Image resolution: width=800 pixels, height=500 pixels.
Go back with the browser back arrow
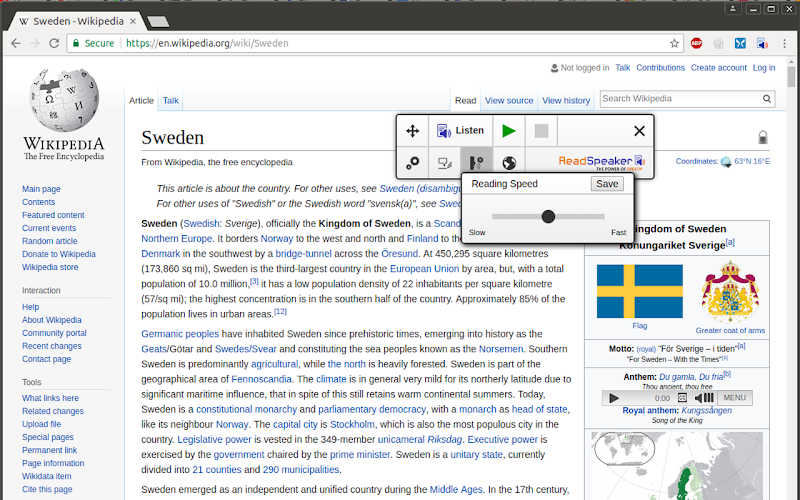click(x=16, y=43)
